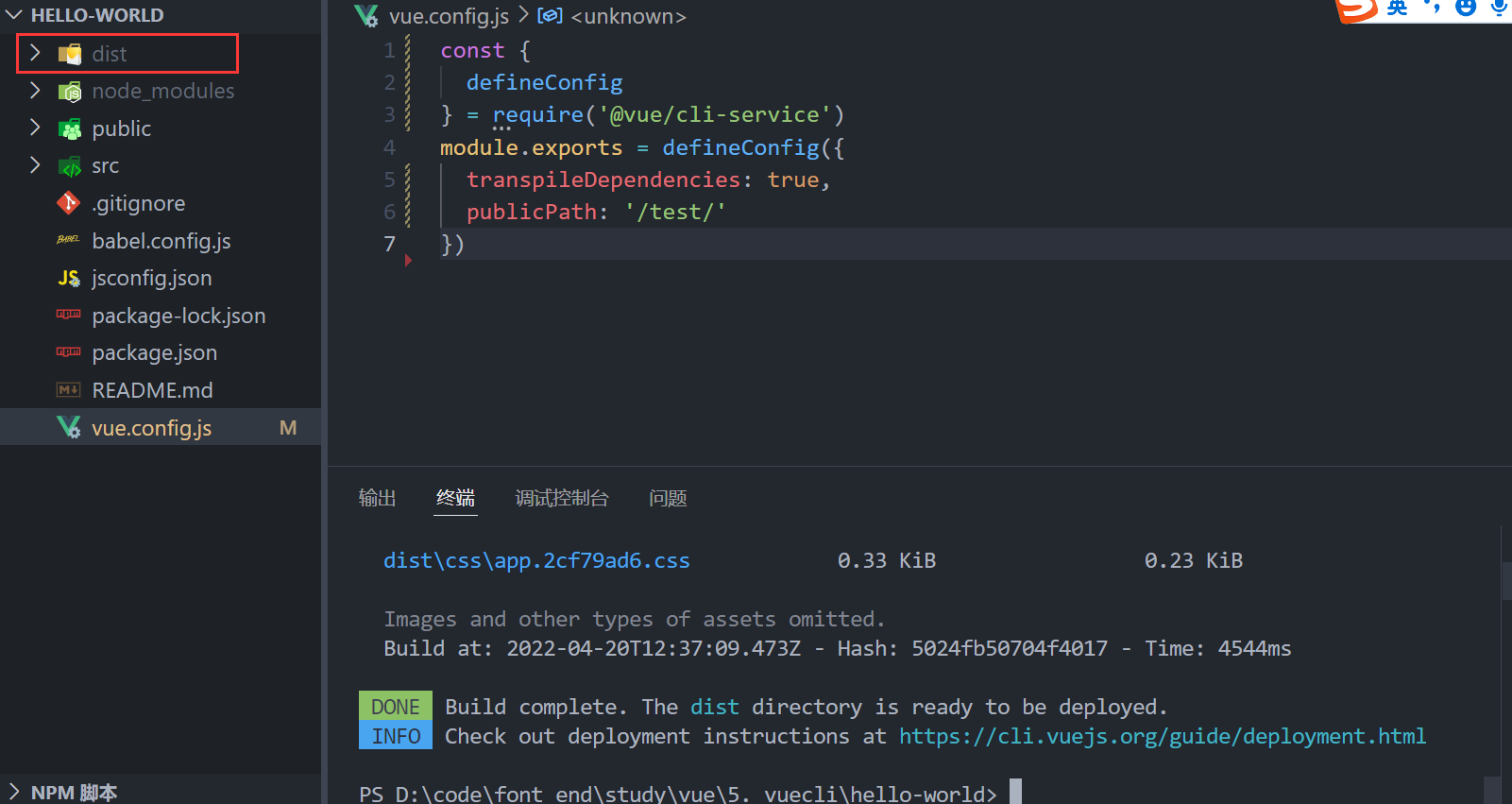Click the vue.config.js Vue icon in explorer
This screenshot has width=1512, height=804.
click(69, 427)
